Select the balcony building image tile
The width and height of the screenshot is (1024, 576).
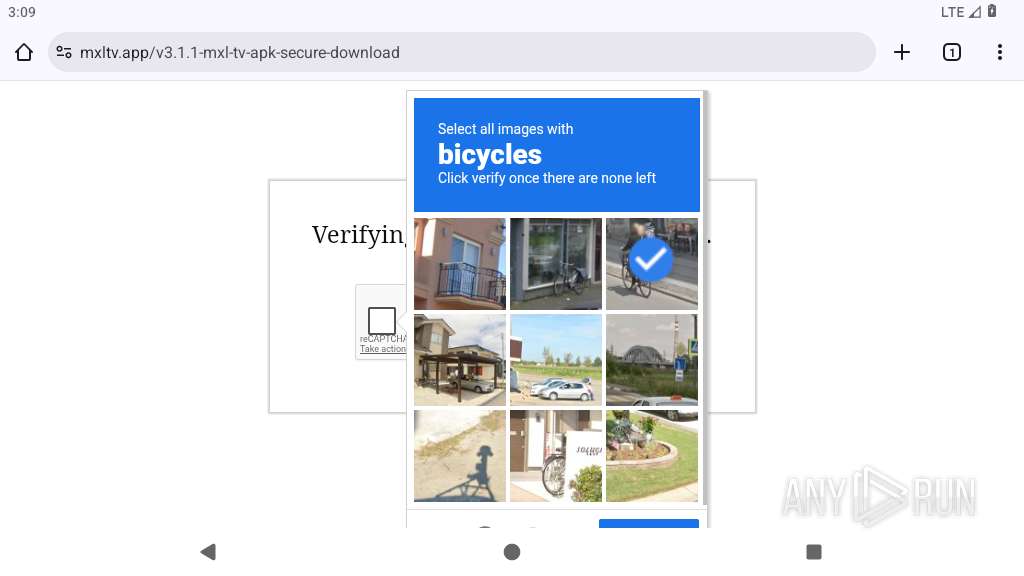pyautogui.click(x=460, y=264)
